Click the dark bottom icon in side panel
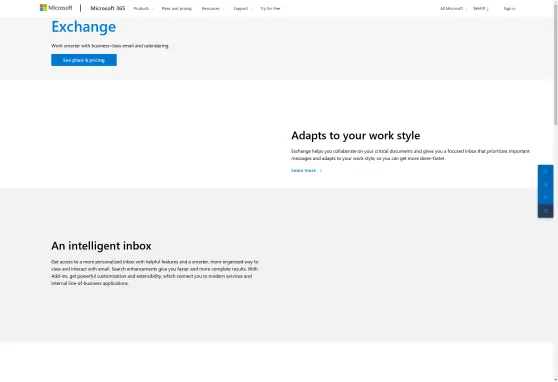The image size is (558, 382). click(x=546, y=211)
